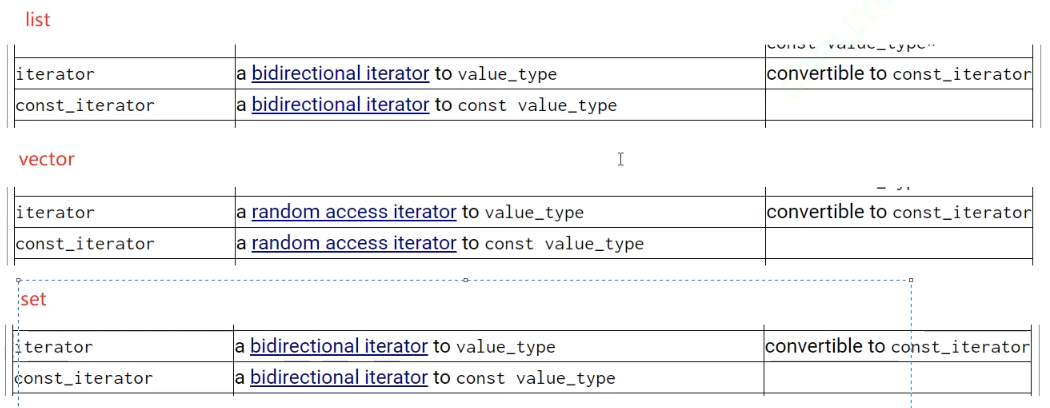This screenshot has width=1050, height=408.
Task: Follow bidirectional iterator link in set const_iterator row
Action: click(339, 377)
